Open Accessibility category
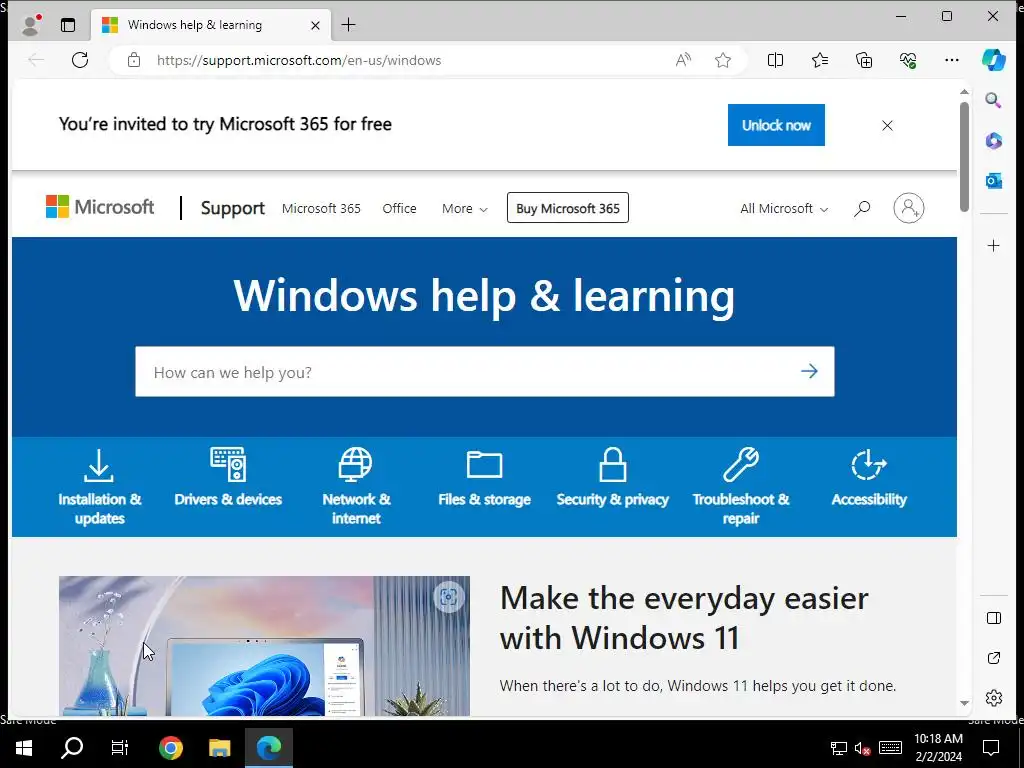 click(869, 478)
